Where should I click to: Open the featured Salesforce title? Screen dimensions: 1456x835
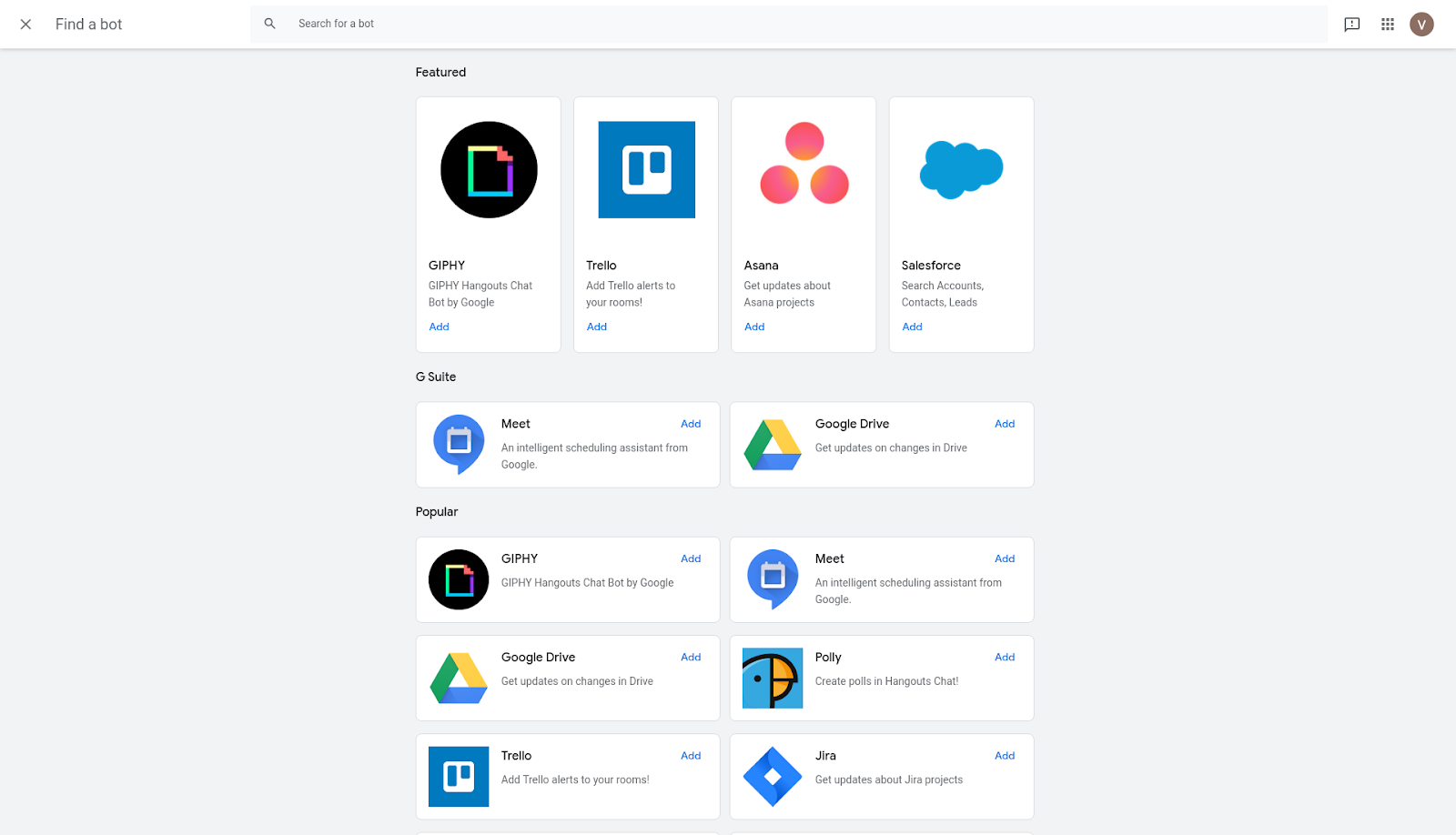[x=931, y=266]
